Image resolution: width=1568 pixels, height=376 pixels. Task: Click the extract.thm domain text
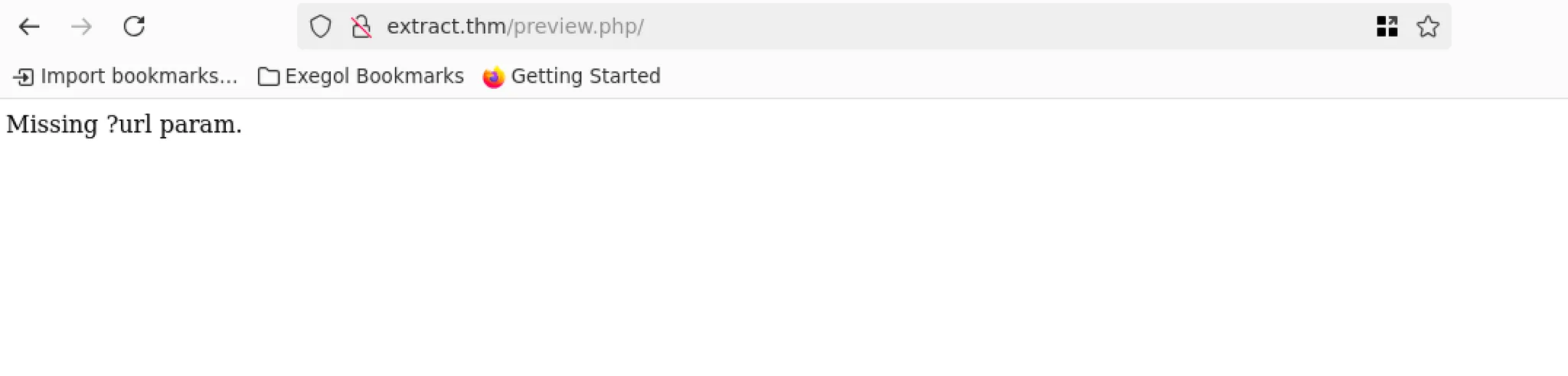coord(446,27)
